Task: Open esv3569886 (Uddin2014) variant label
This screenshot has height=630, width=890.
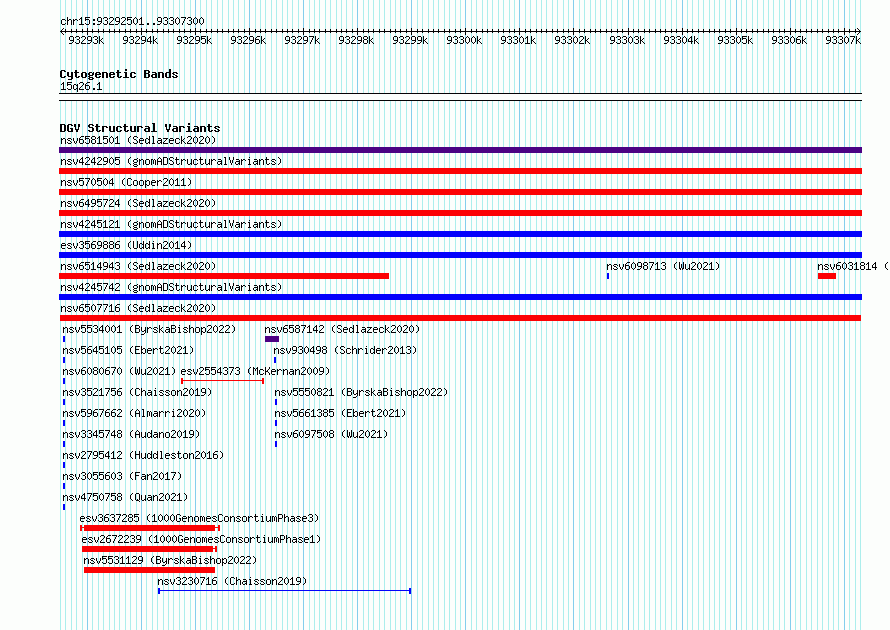Action: coord(127,245)
